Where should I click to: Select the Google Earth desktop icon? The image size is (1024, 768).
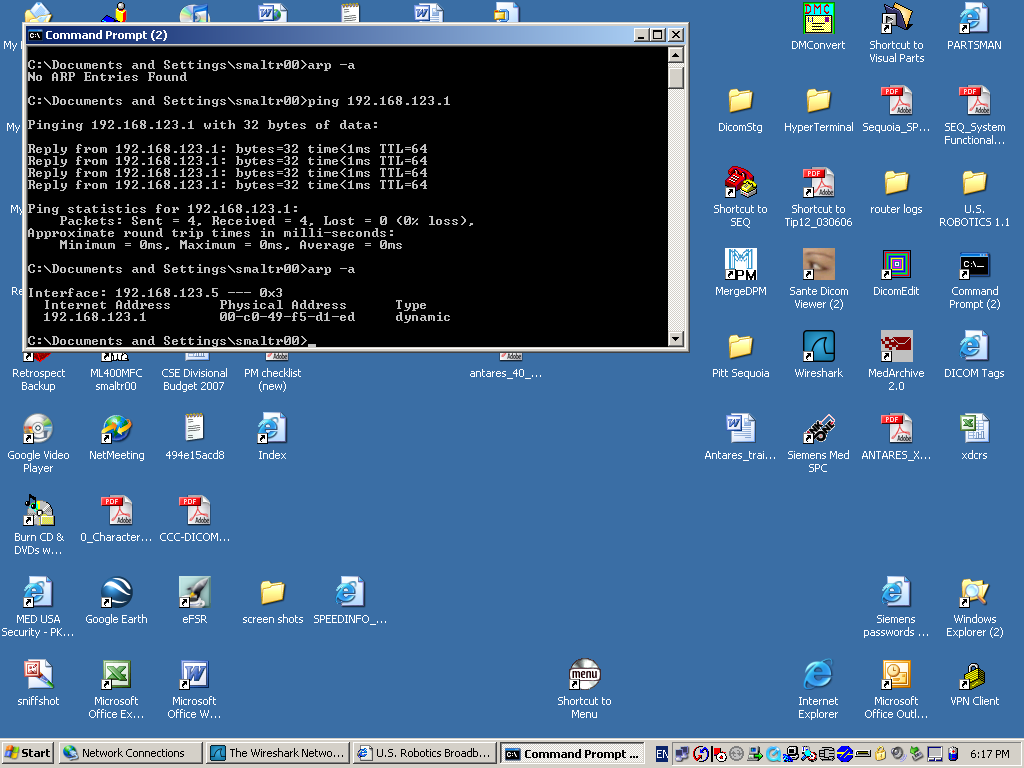point(116,593)
